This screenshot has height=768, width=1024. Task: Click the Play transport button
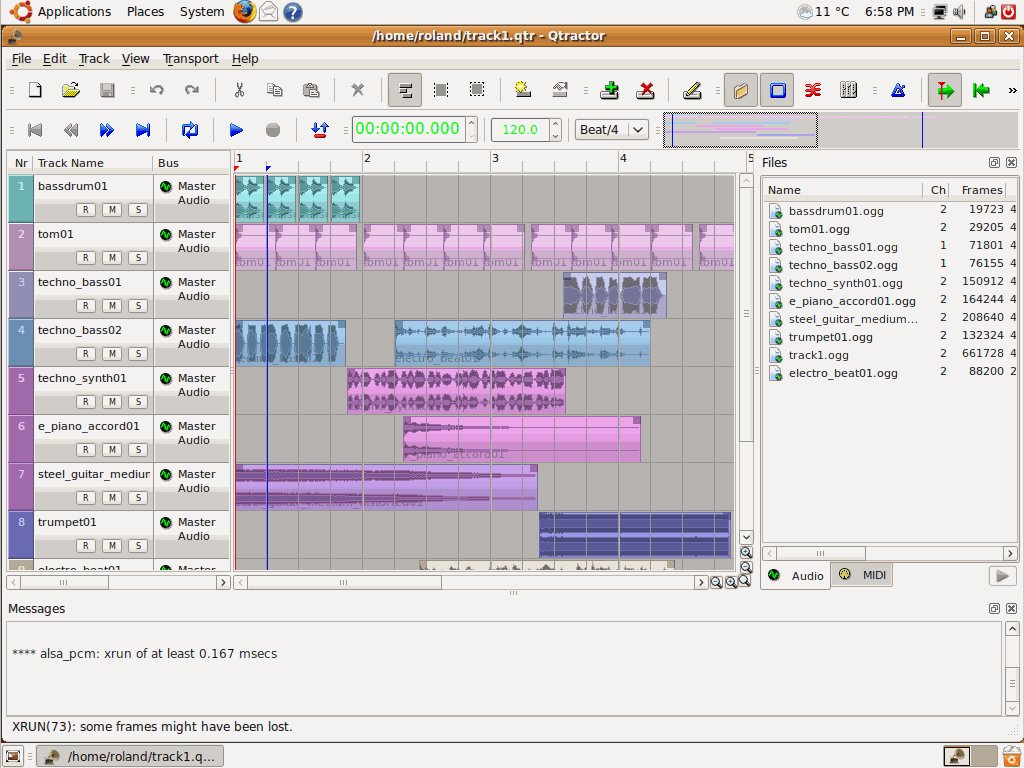[237, 130]
